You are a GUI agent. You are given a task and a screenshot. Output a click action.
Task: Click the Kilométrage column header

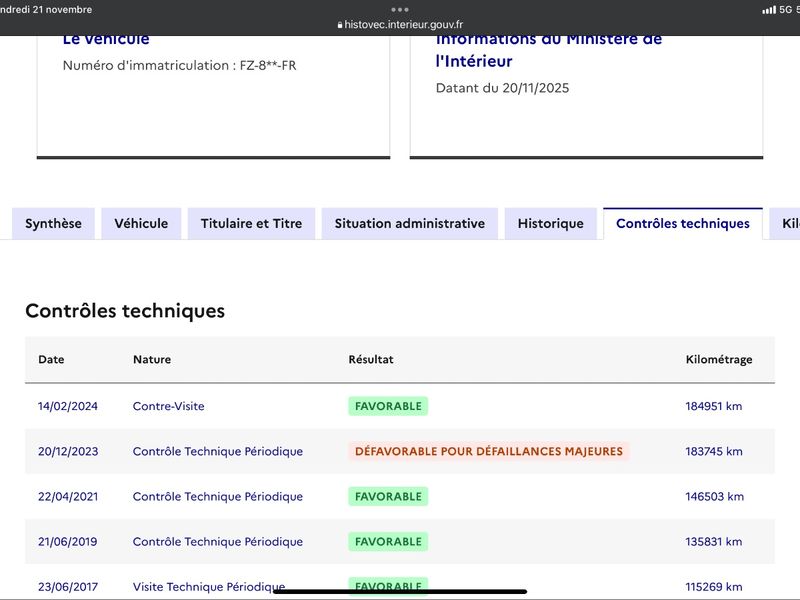pyautogui.click(x=719, y=360)
